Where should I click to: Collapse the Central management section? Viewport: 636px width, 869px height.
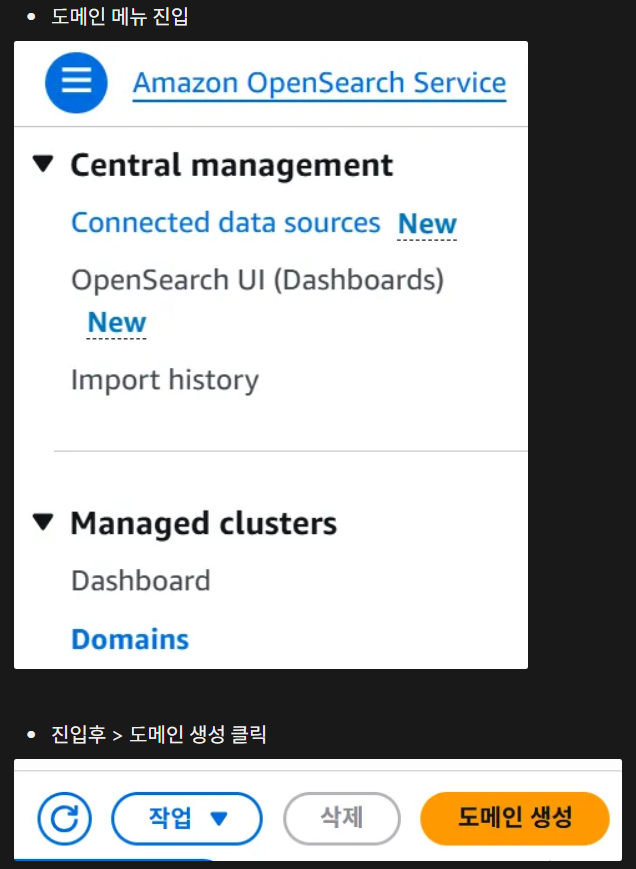click(43, 163)
